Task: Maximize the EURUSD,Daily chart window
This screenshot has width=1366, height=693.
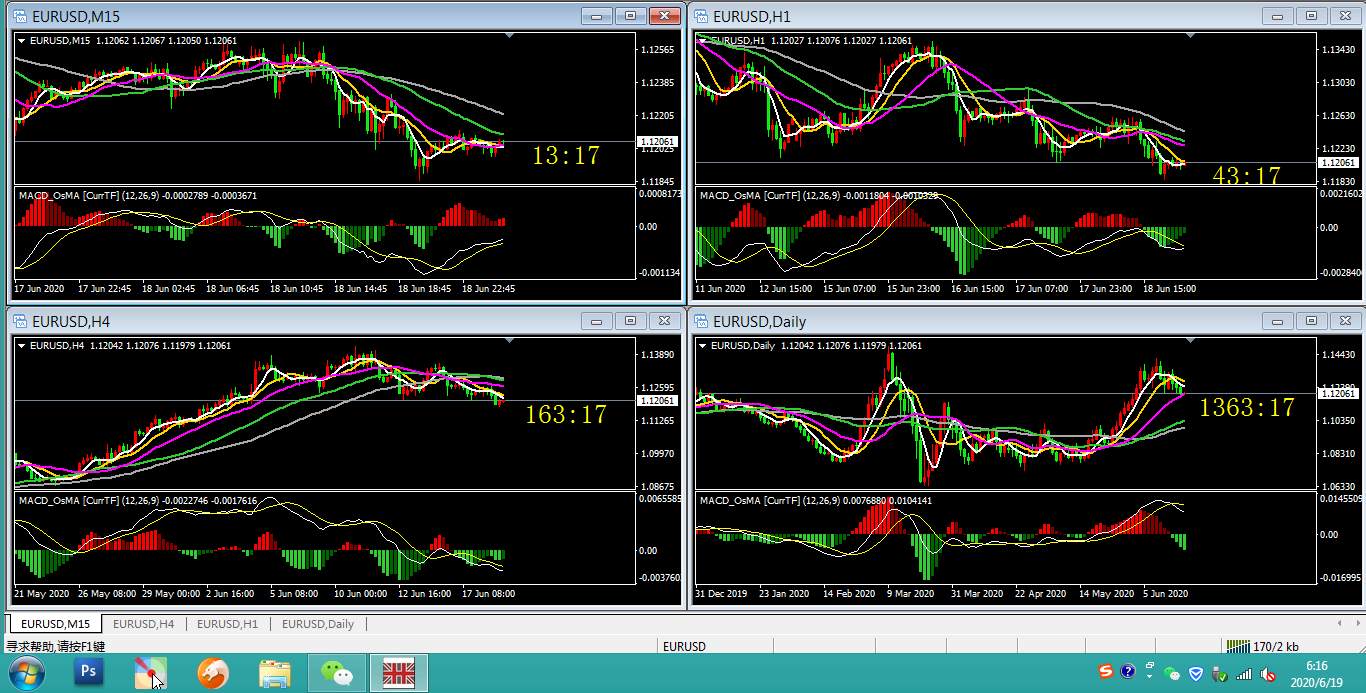Action: click(1312, 320)
